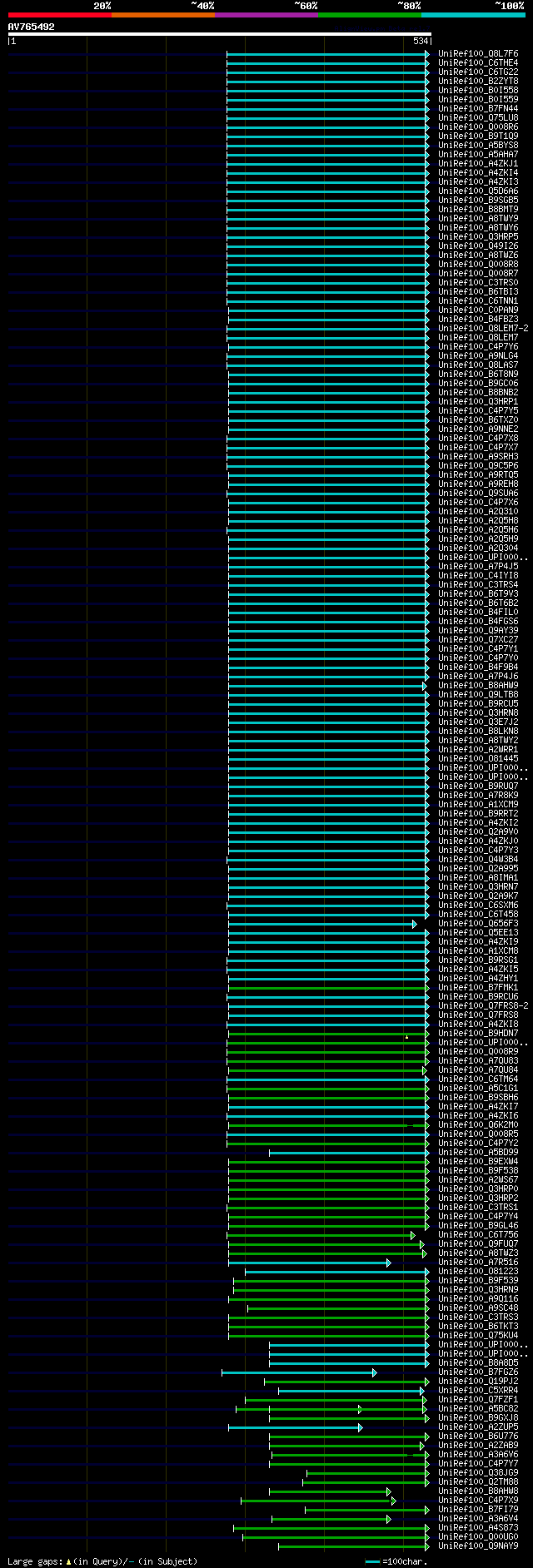533x1568 pixels.
Task: Select hit UniRef100_B4FIL0
Action: click(478, 613)
